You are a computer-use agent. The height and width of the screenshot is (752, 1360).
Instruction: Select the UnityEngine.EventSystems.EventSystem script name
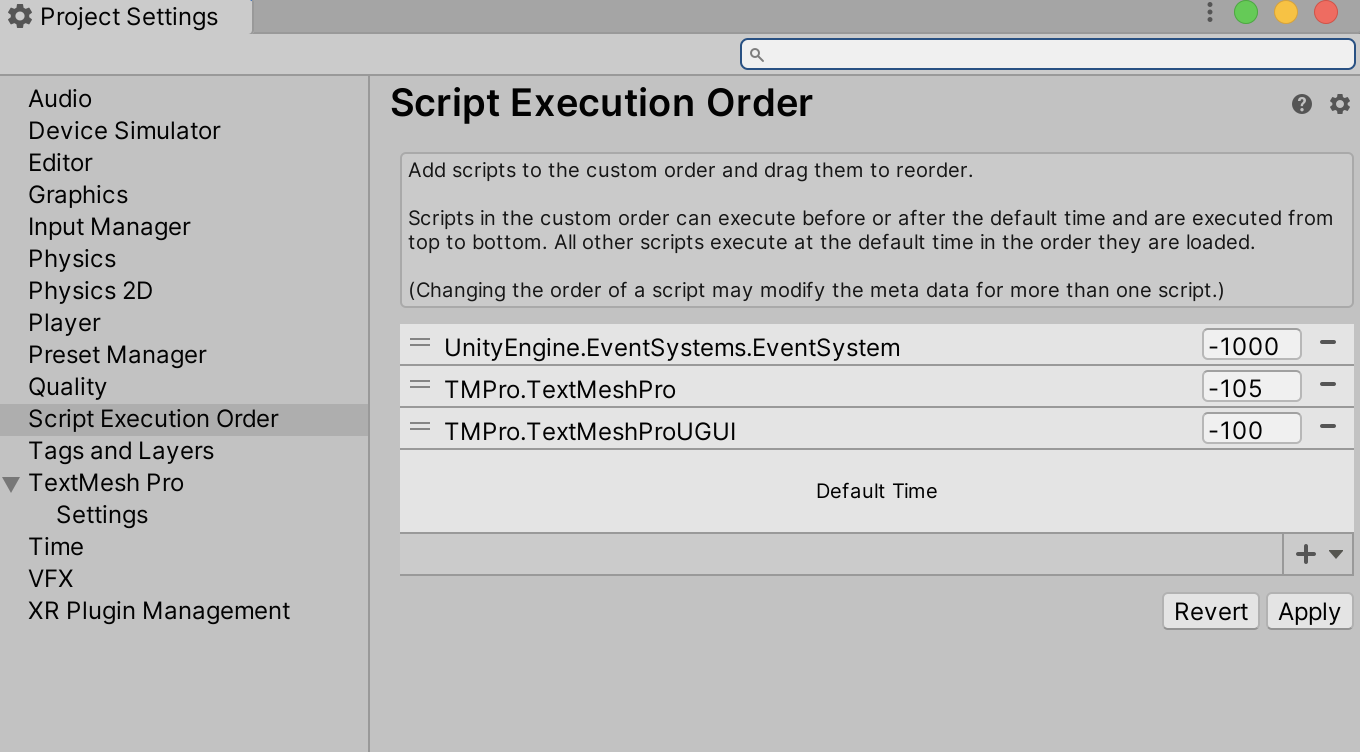click(x=672, y=348)
